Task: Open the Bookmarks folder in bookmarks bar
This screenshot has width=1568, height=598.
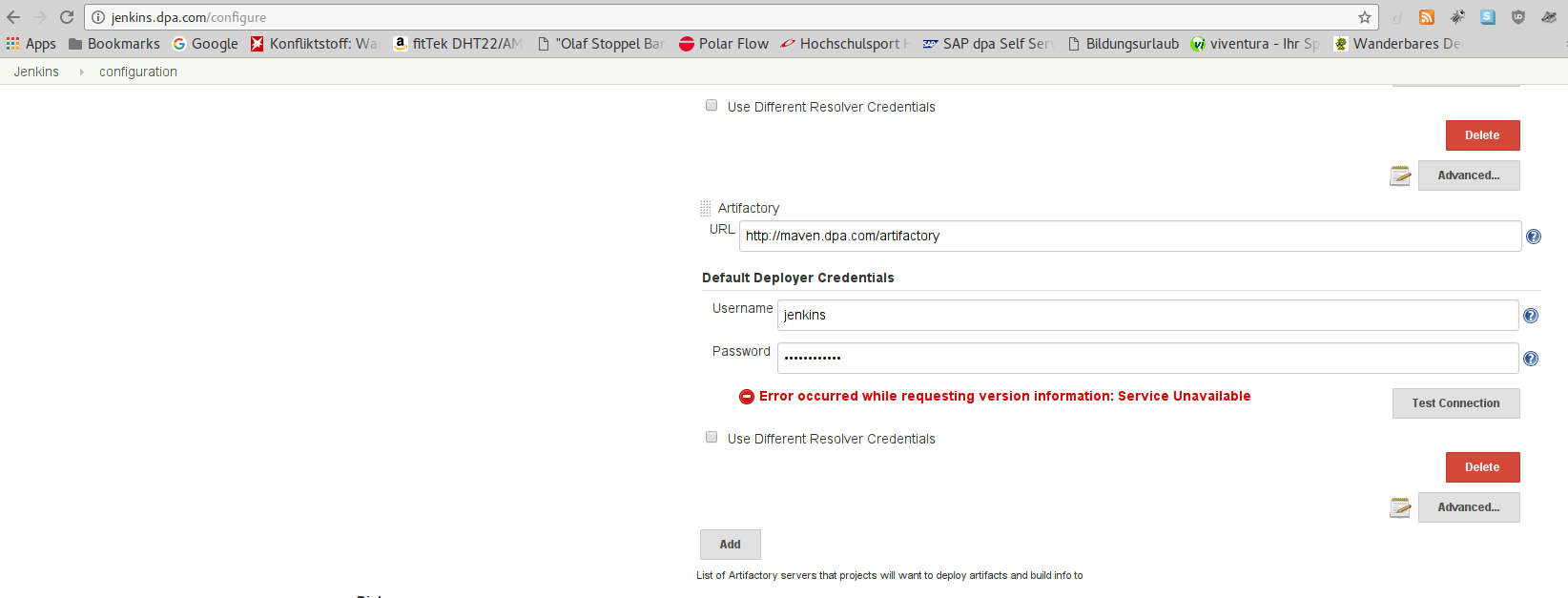Action: pos(114,44)
